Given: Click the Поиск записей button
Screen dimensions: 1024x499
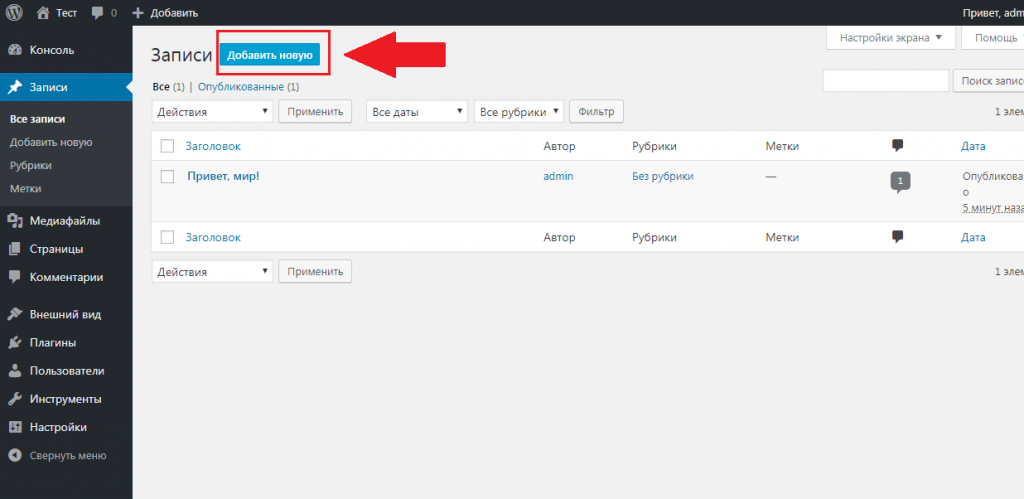Looking at the screenshot, I should [x=989, y=81].
